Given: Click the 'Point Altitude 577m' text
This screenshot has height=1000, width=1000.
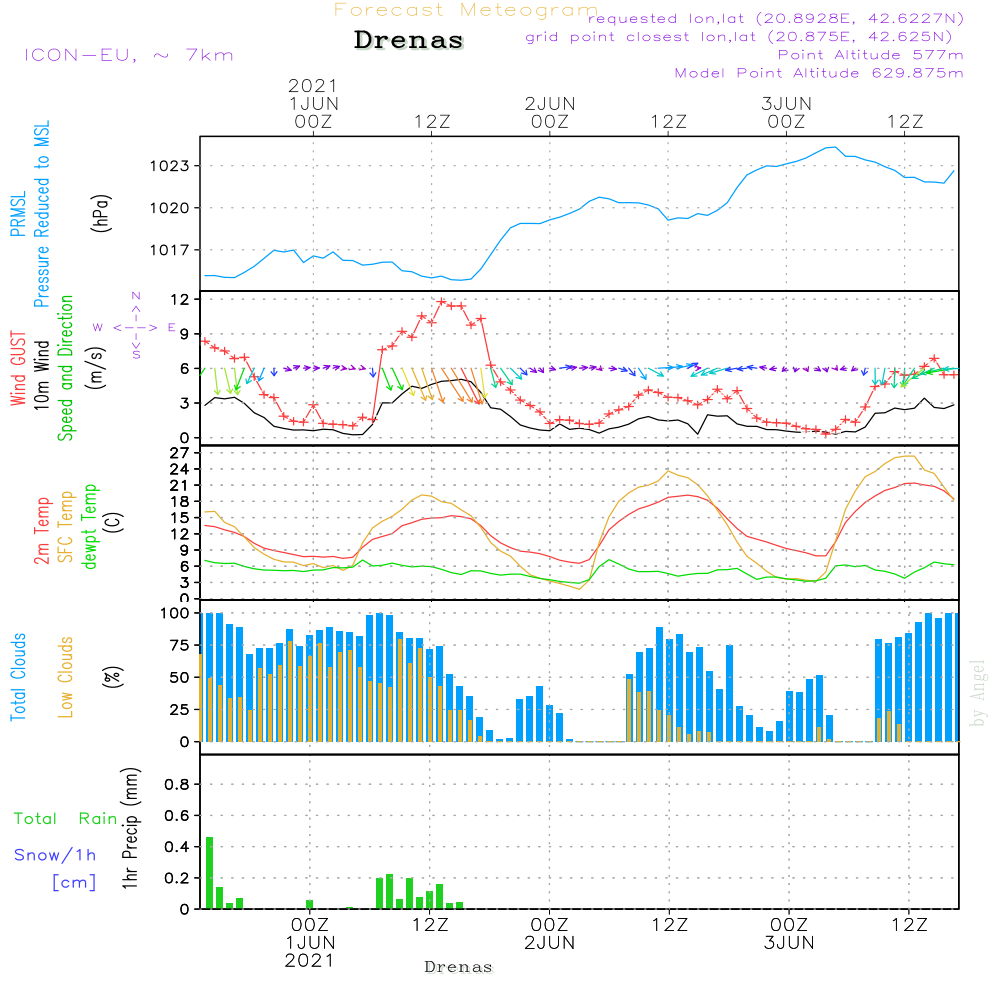Looking at the screenshot, I should pyautogui.click(x=870, y=55).
